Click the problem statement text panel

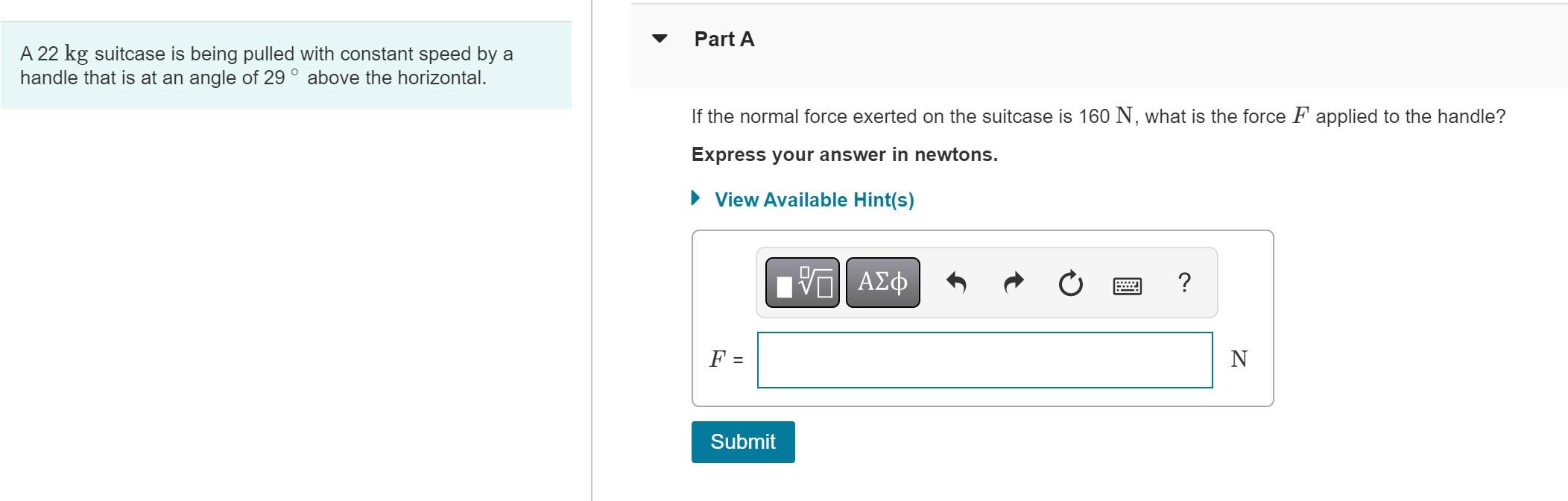(285, 66)
